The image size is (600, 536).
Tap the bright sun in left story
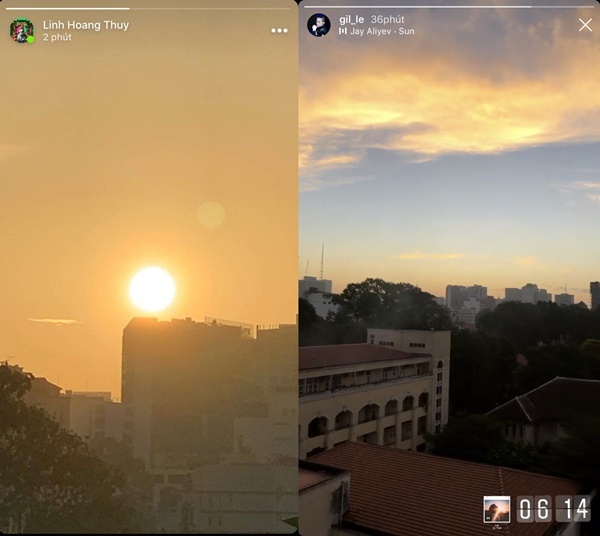(x=152, y=289)
